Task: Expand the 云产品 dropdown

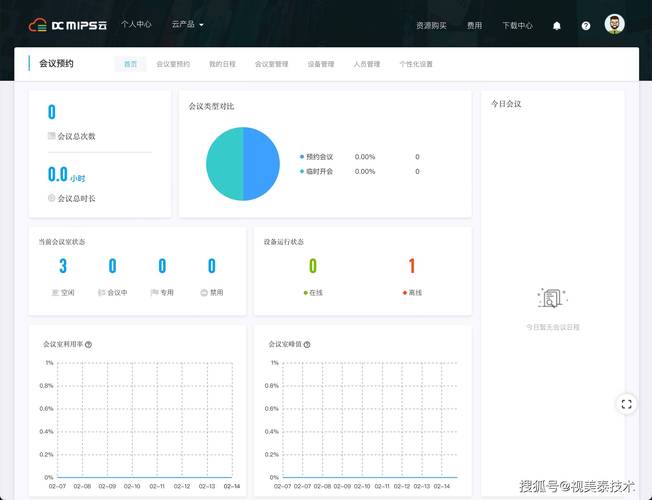Action: [188, 25]
